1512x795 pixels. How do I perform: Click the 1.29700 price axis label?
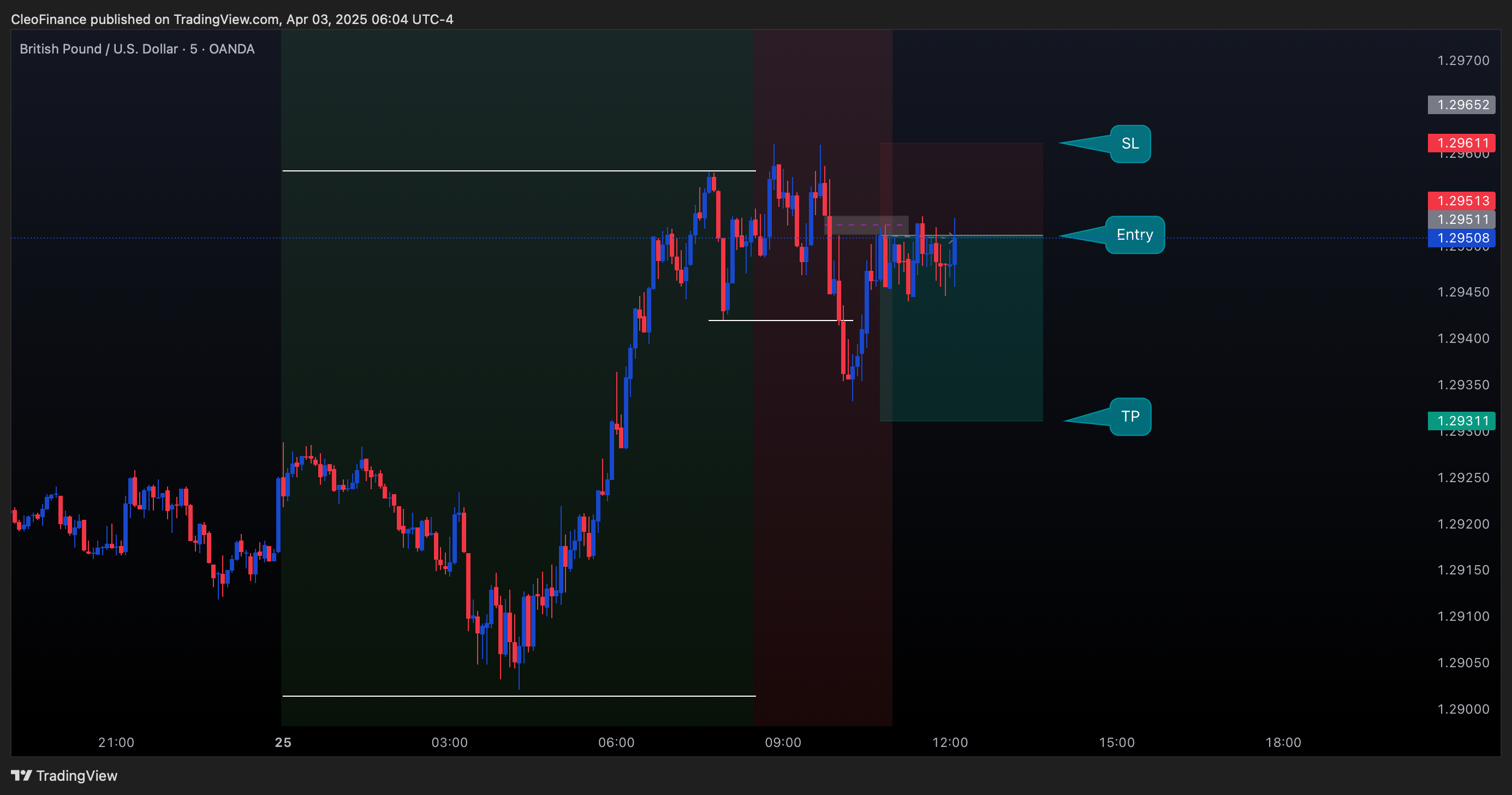pyautogui.click(x=1463, y=61)
